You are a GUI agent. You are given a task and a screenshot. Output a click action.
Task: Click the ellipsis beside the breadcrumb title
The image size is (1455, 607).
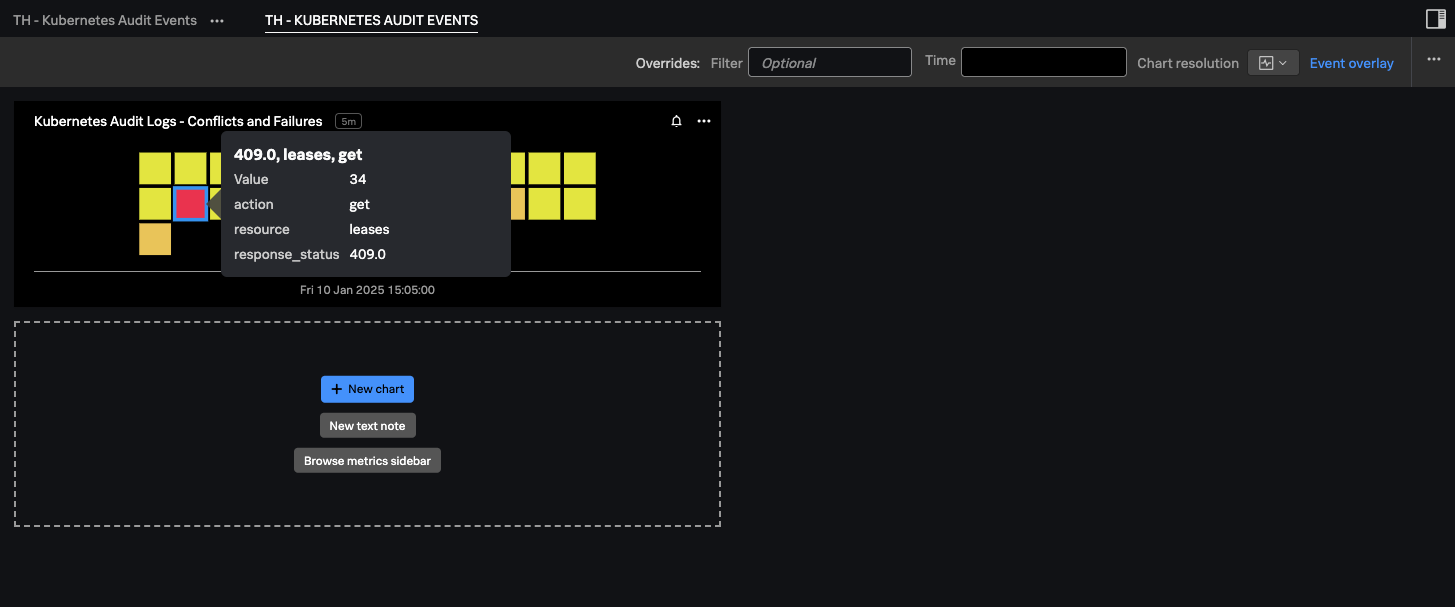217,19
